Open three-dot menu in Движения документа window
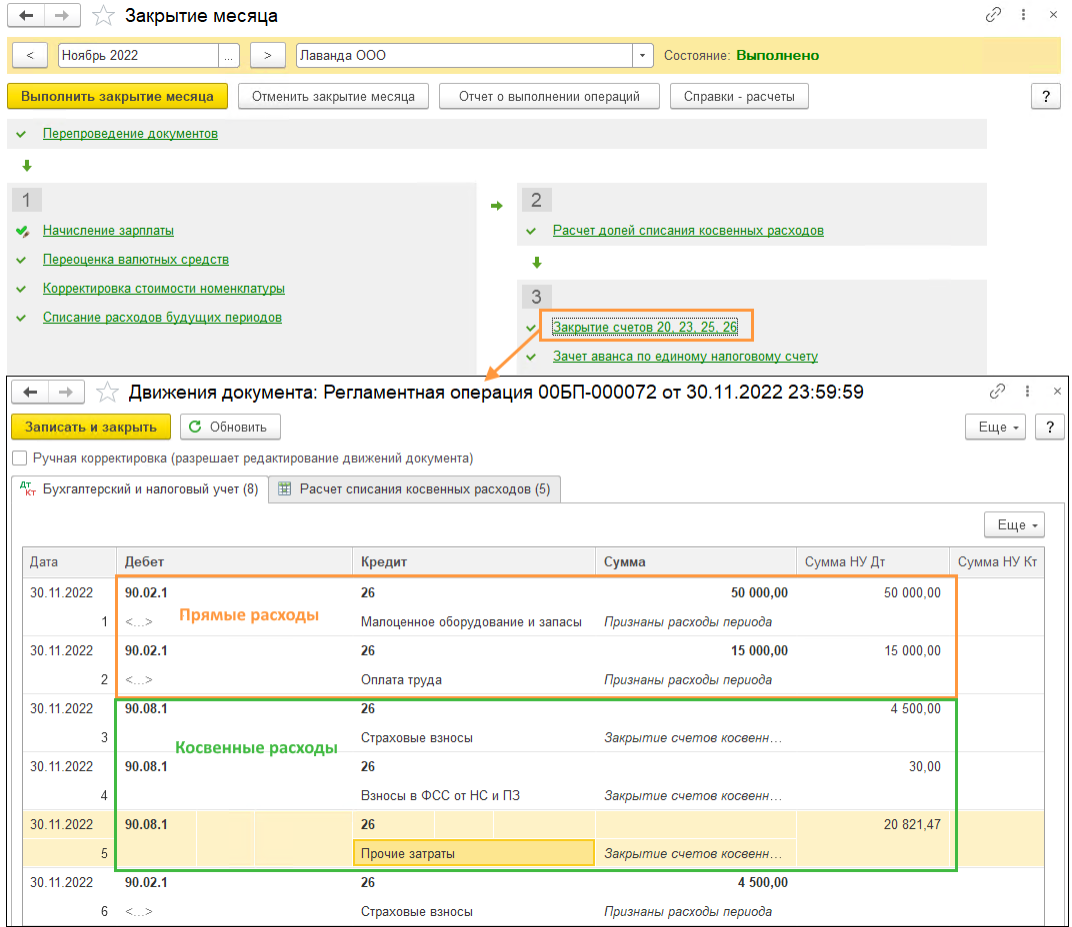This screenshot has width=1072, height=927. [1028, 391]
